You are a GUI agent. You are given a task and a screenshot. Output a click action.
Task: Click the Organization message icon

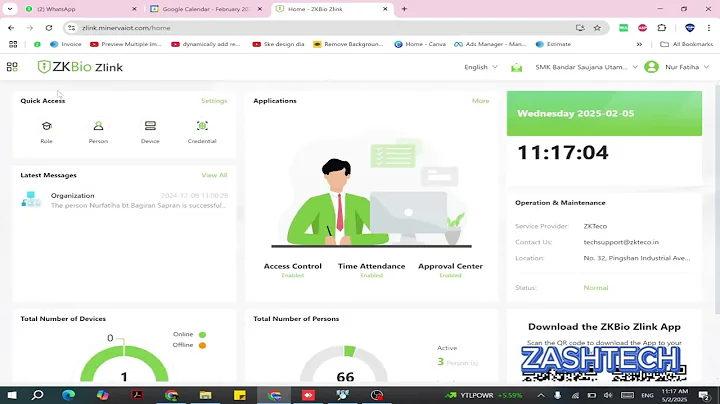coord(31,200)
